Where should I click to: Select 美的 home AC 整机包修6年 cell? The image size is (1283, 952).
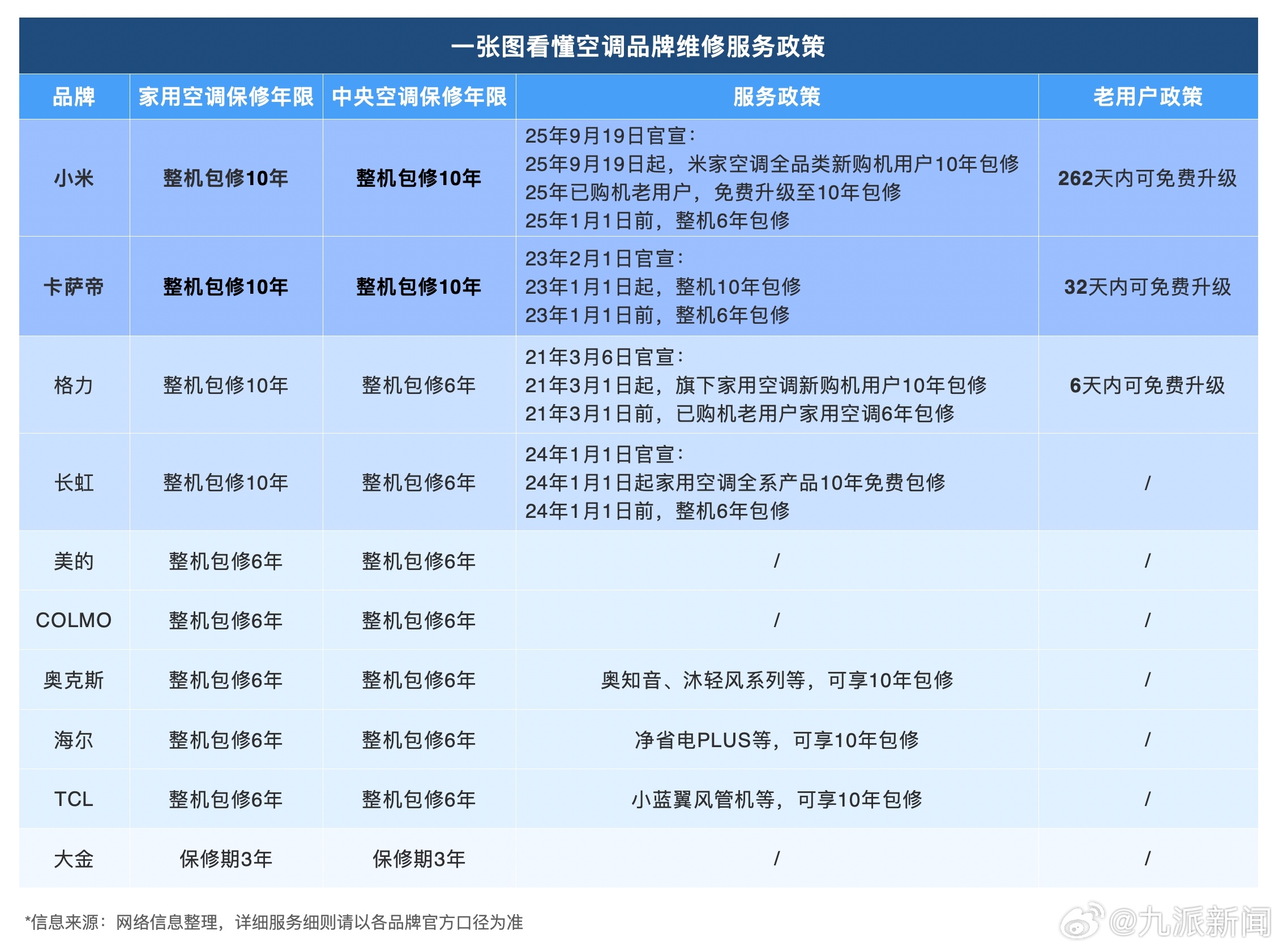coord(226,561)
